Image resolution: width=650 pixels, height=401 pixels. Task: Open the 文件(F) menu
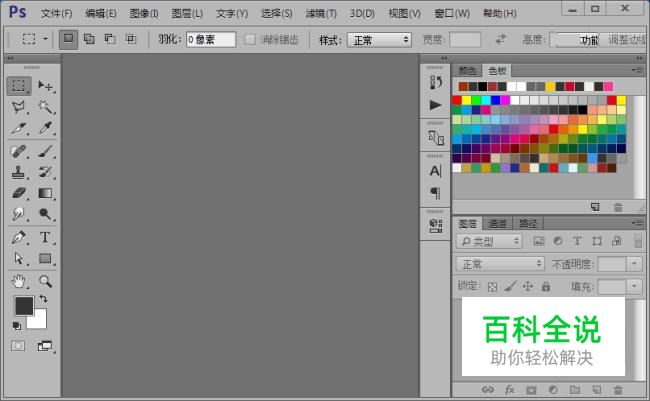56,14
